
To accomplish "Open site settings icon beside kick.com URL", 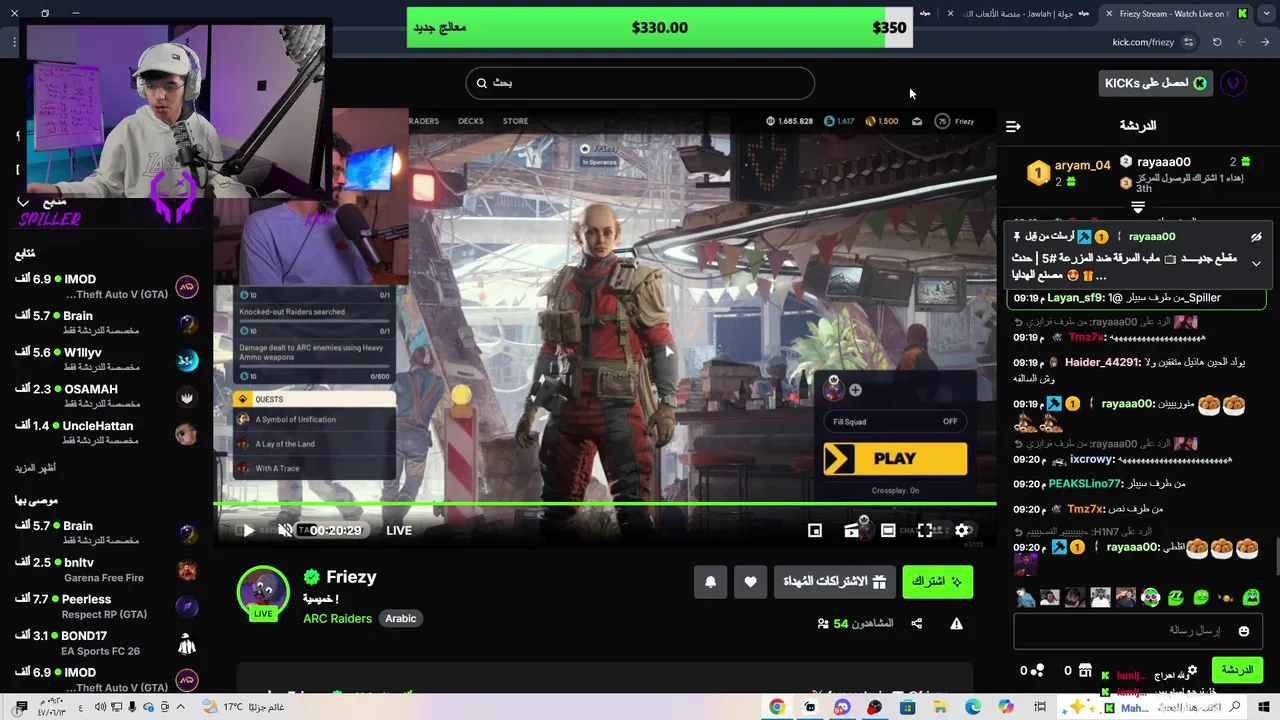I will [x=1188, y=42].
